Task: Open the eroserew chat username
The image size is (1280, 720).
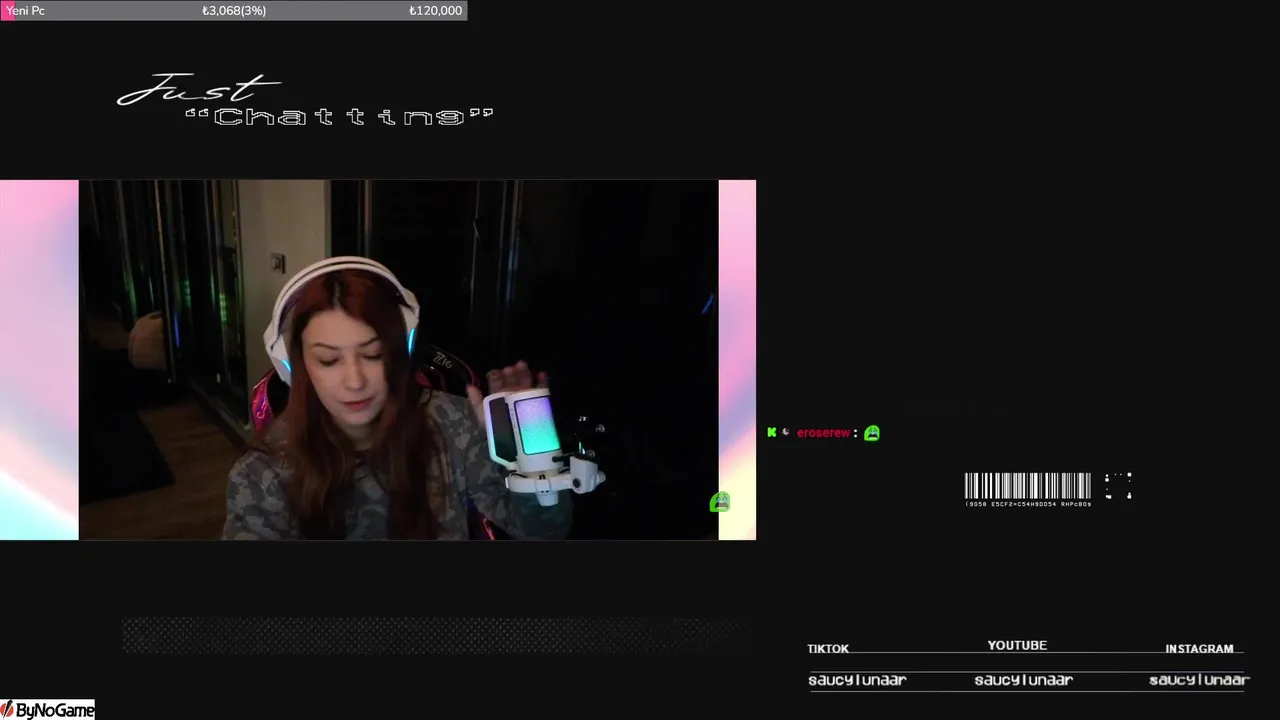Action: pos(823,433)
